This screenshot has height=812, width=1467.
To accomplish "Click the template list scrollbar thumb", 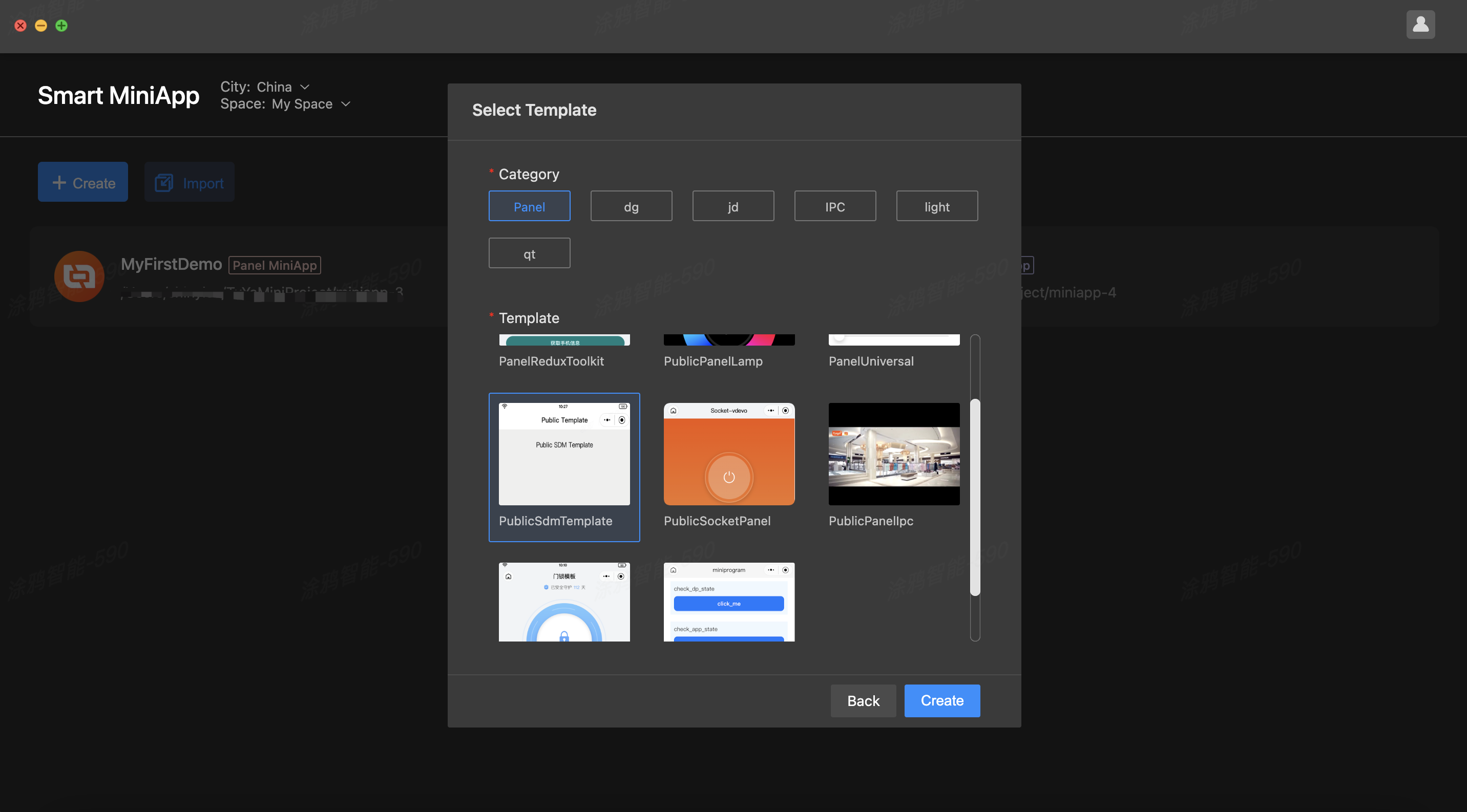I will [x=974, y=497].
